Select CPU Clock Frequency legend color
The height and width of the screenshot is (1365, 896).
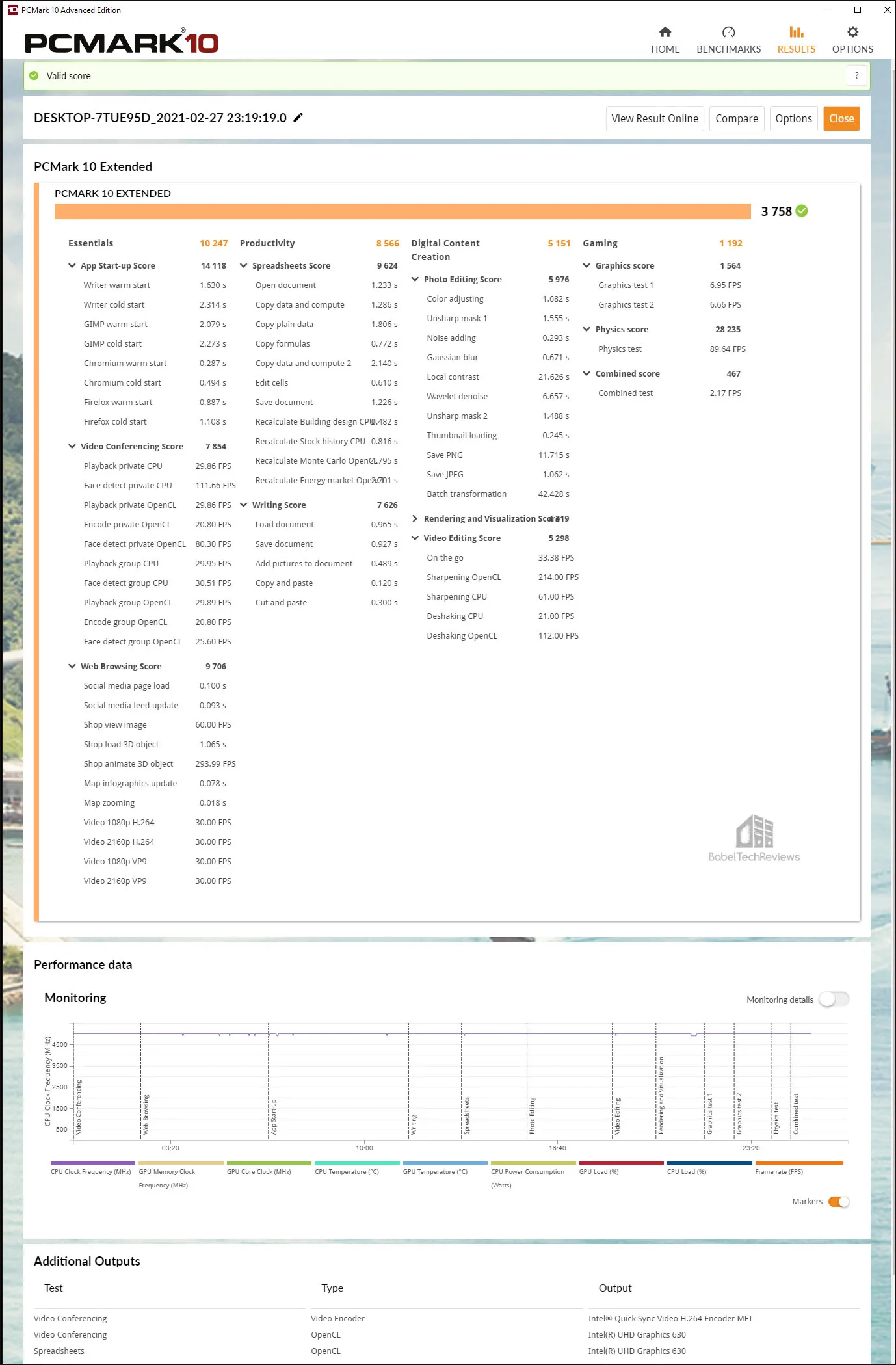coord(93,1163)
